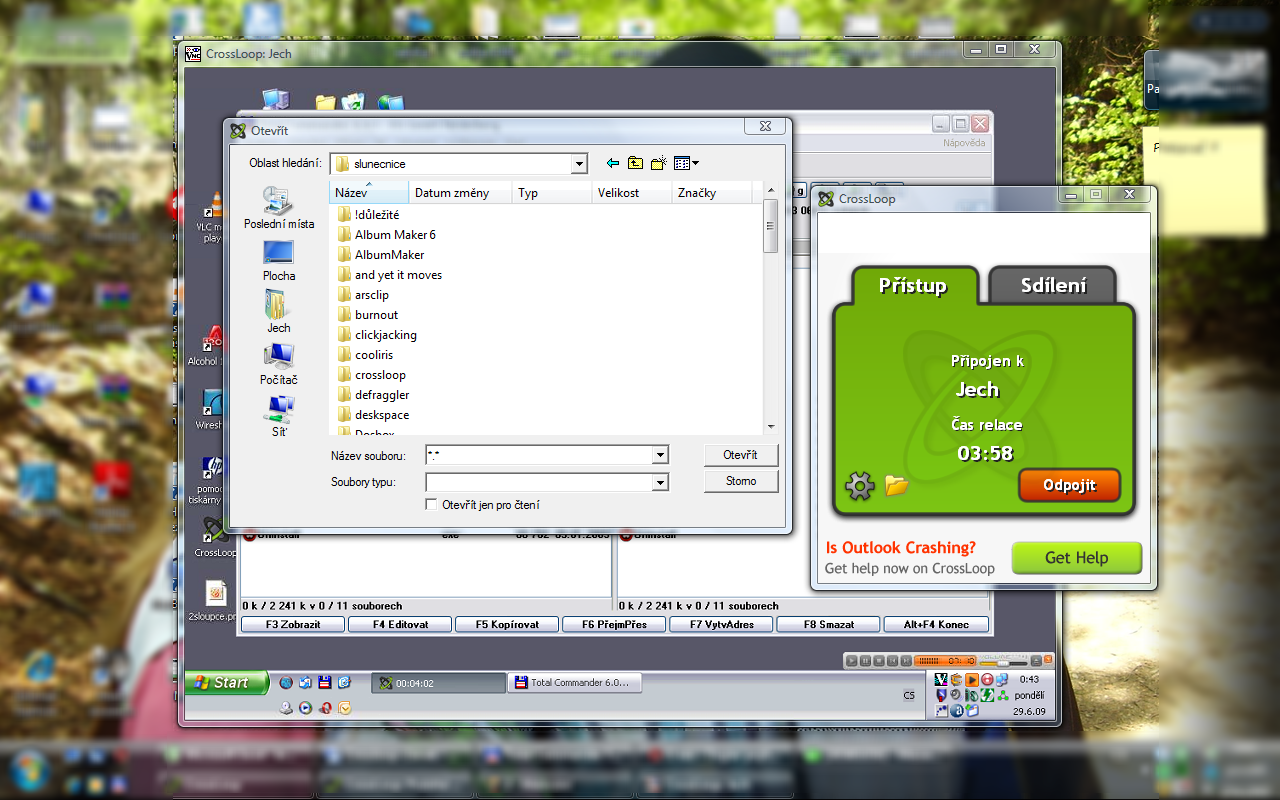
Task: Click F6 PřejmPřes in Total Commander
Action: (x=614, y=624)
